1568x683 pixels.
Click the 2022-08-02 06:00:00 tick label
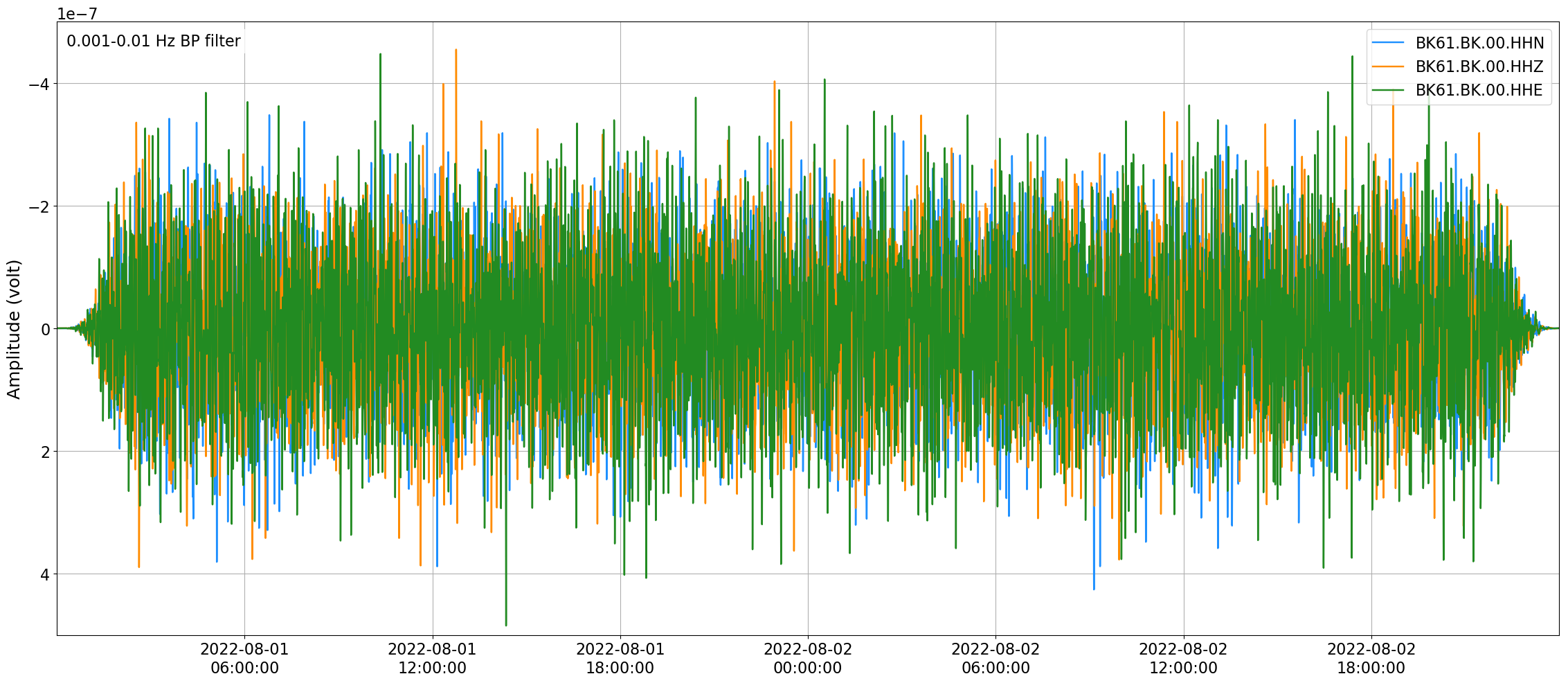click(x=995, y=659)
